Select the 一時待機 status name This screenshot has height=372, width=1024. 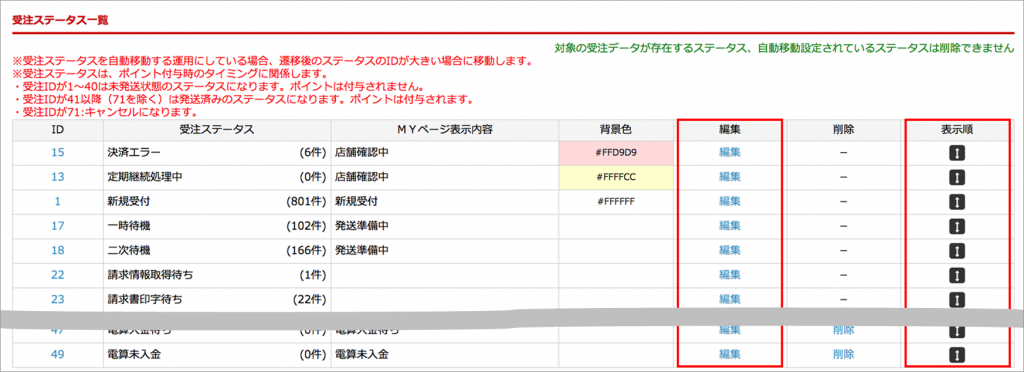click(129, 226)
